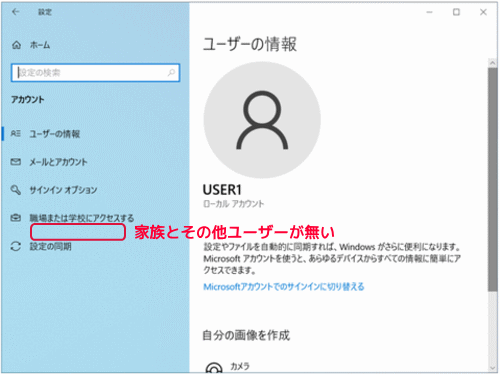Focus the 設定の検索 search field
The width and height of the screenshot is (500, 374).
[x=95, y=73]
